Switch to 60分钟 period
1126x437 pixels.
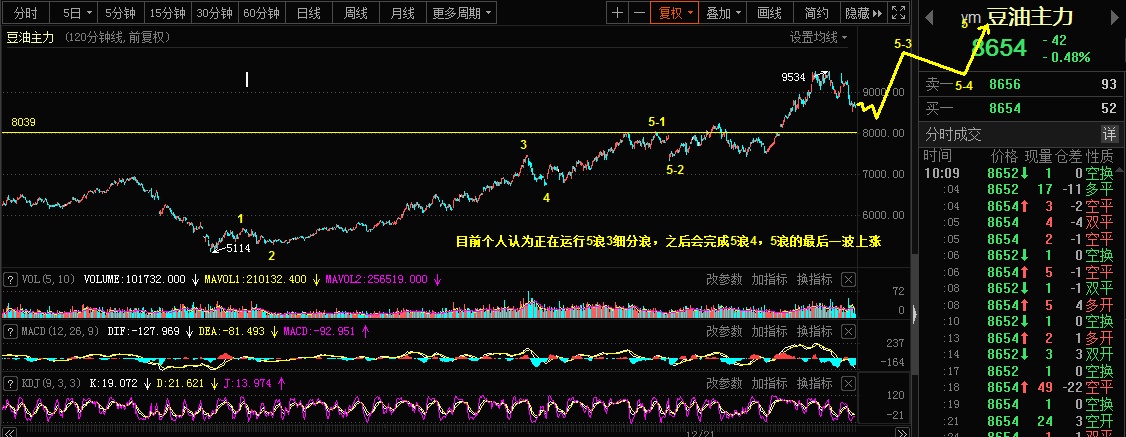(261, 13)
